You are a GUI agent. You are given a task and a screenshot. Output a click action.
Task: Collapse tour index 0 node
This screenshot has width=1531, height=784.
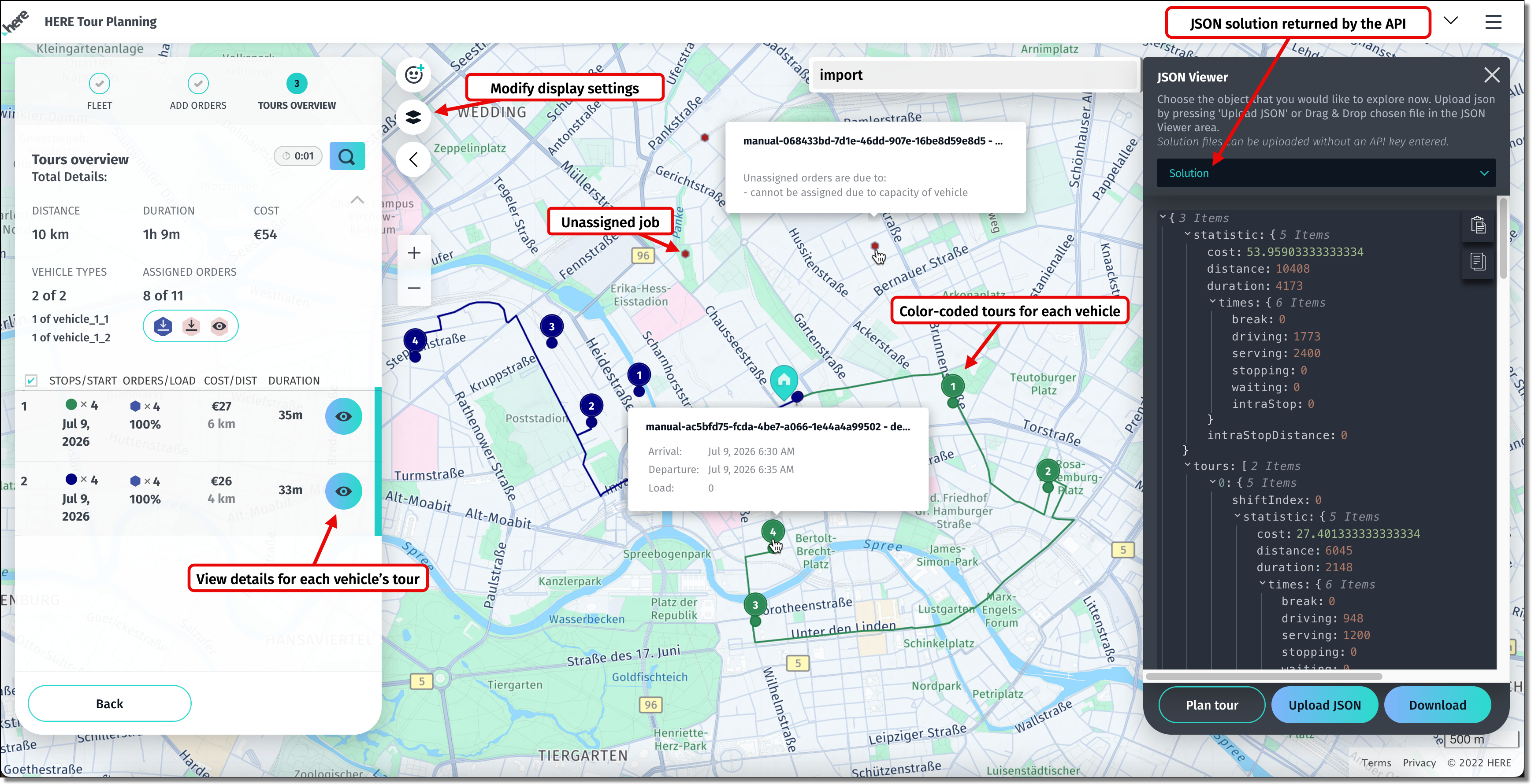point(1212,482)
